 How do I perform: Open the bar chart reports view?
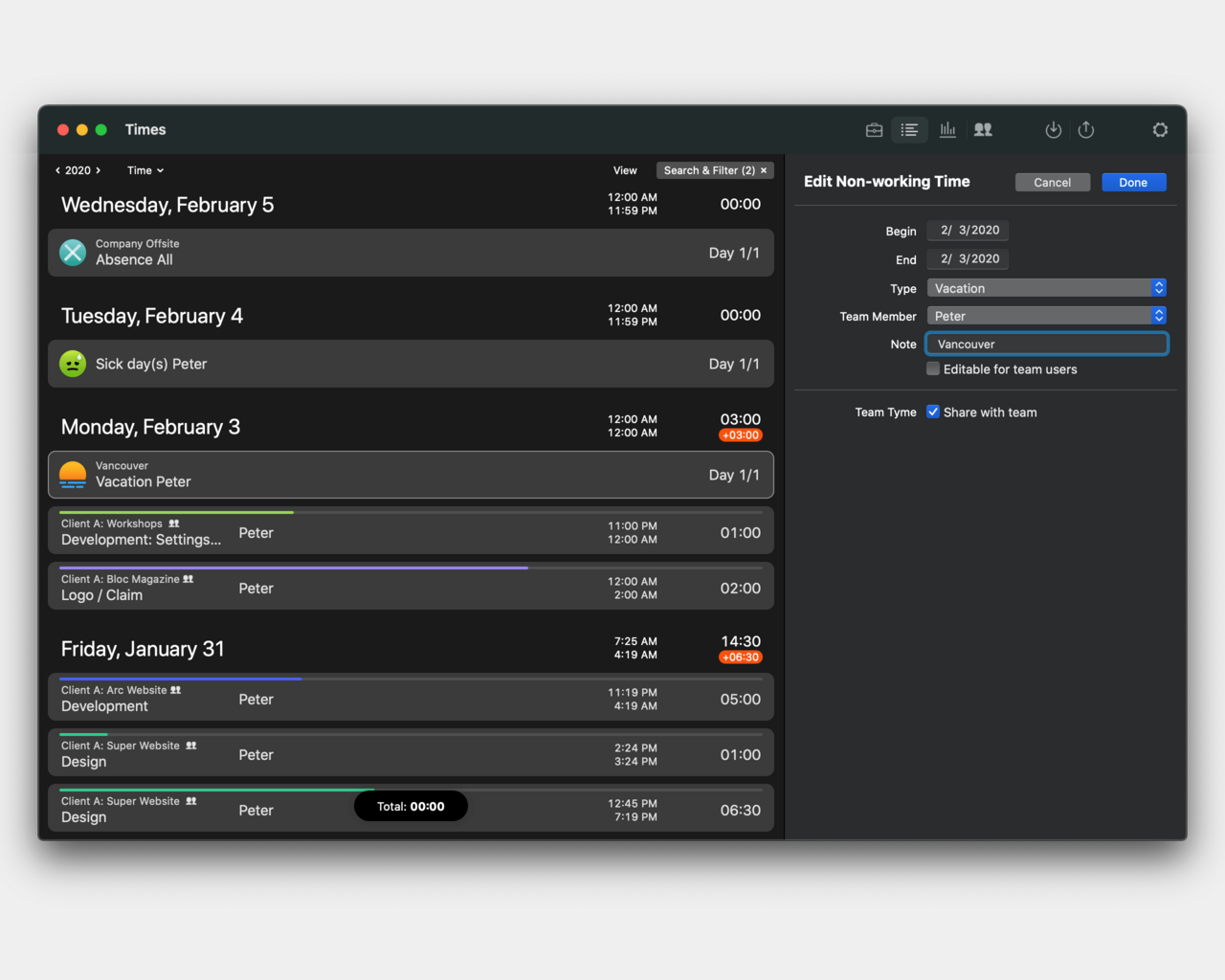(x=947, y=130)
